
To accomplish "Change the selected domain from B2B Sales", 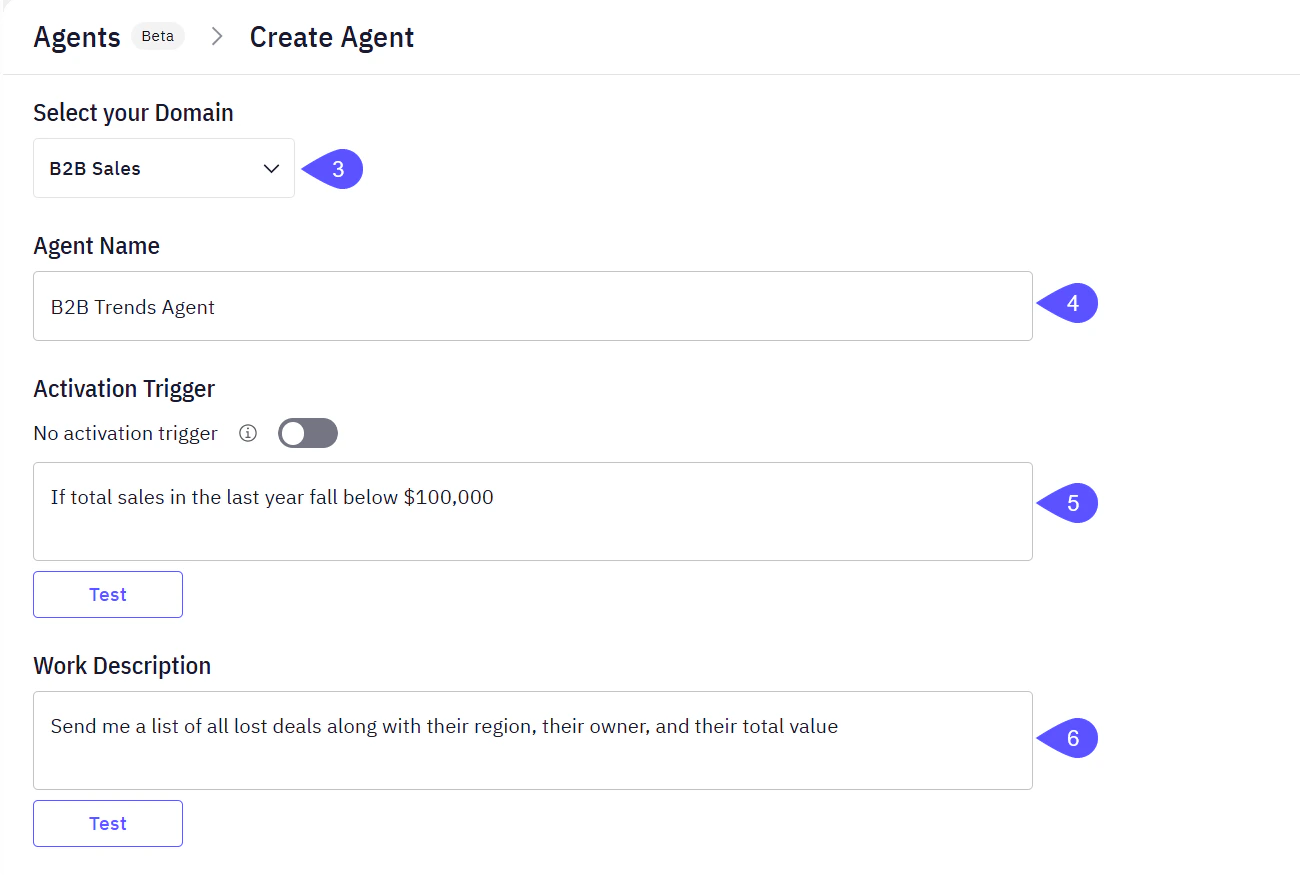I will click(163, 168).
